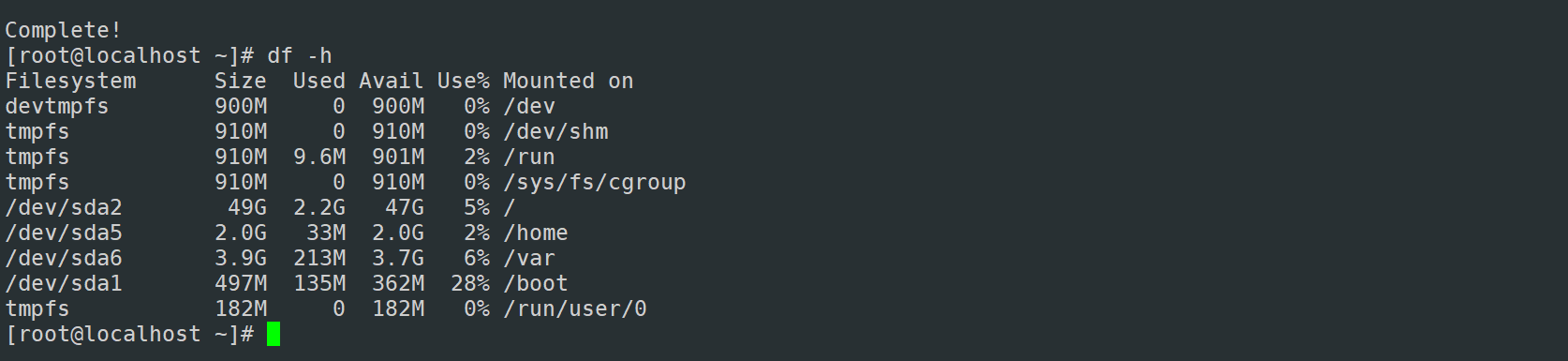
Task: Select the 'Complete!' output line
Action: pyautogui.click(x=64, y=30)
